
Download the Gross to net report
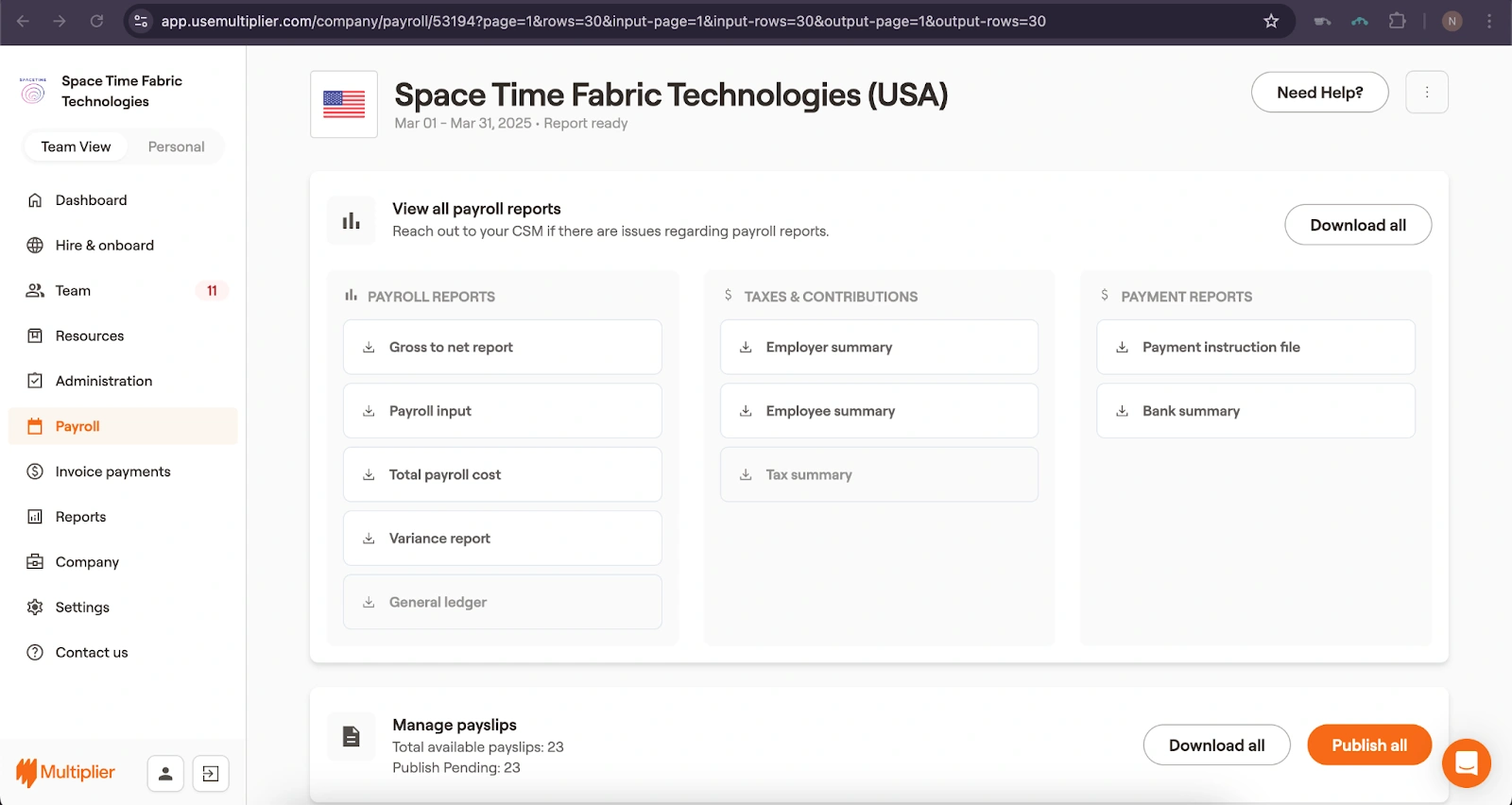coord(503,348)
